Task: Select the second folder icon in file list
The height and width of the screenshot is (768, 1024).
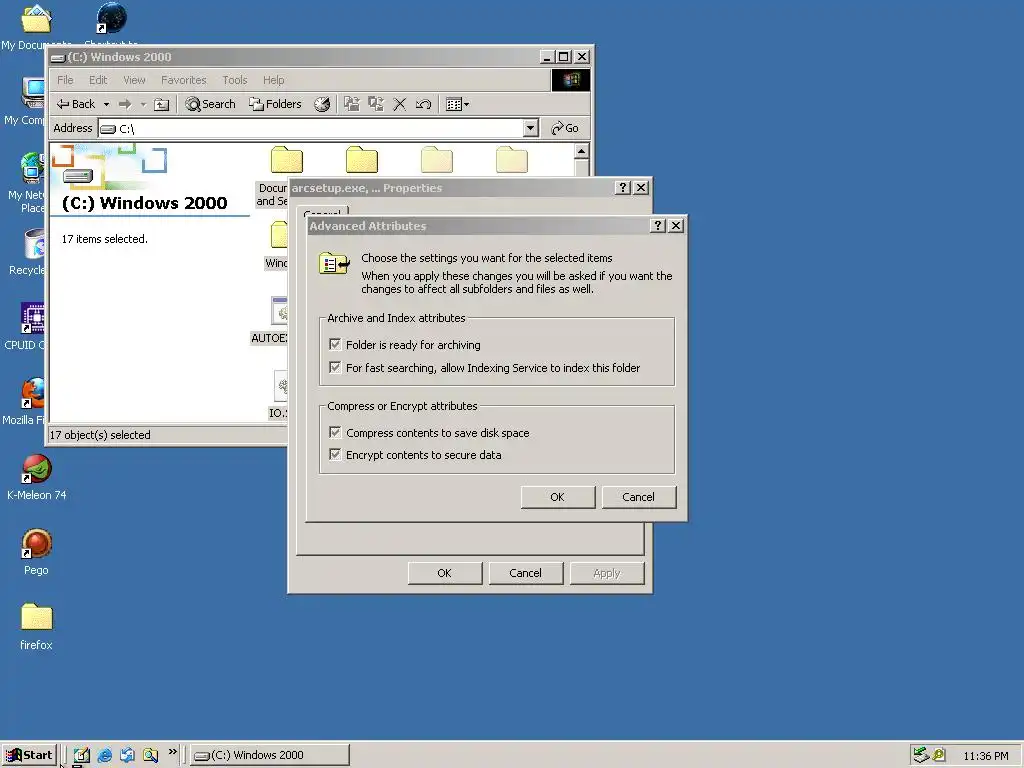Action: pyautogui.click(x=362, y=160)
